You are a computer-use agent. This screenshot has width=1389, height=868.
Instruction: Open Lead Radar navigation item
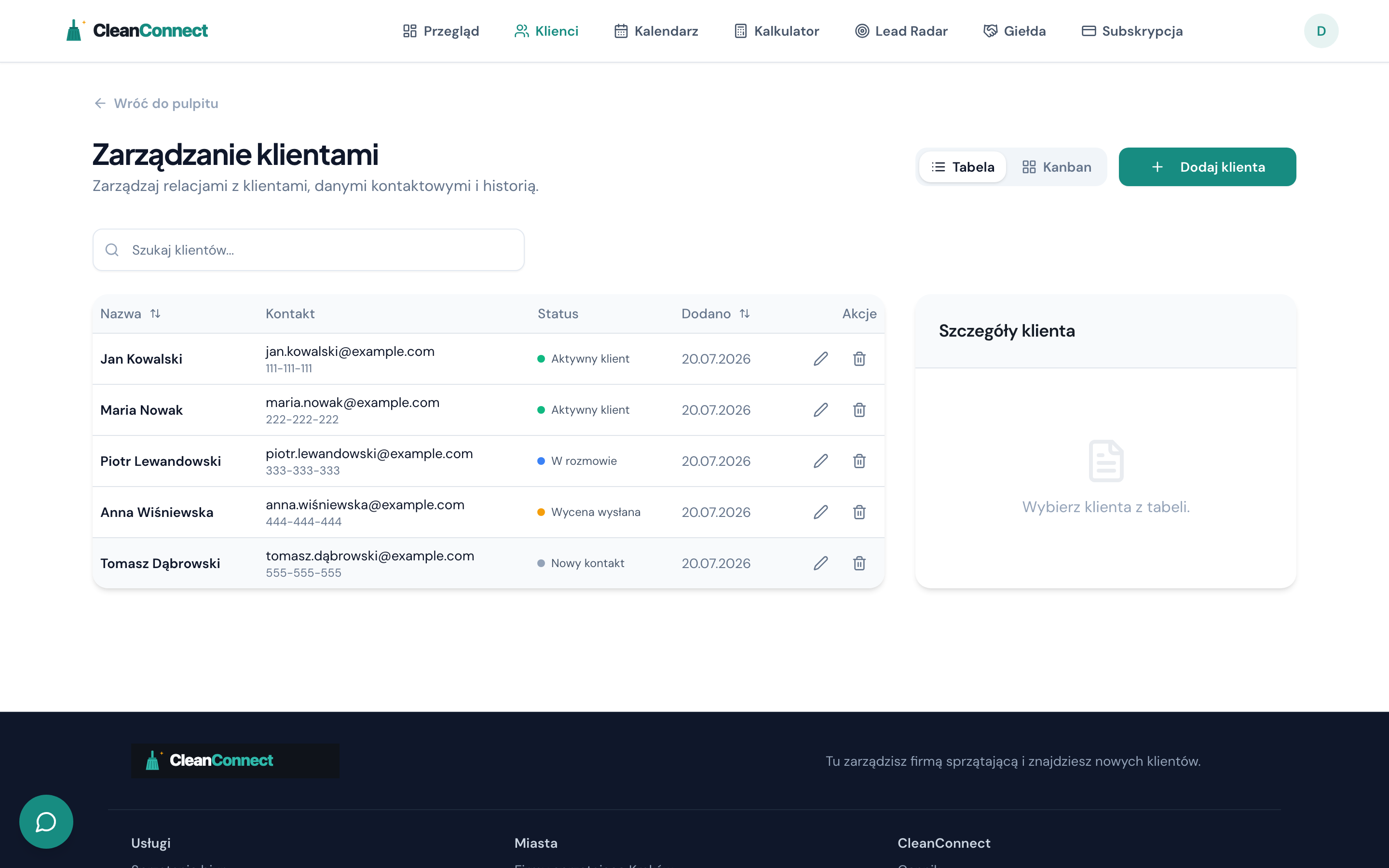[901, 31]
